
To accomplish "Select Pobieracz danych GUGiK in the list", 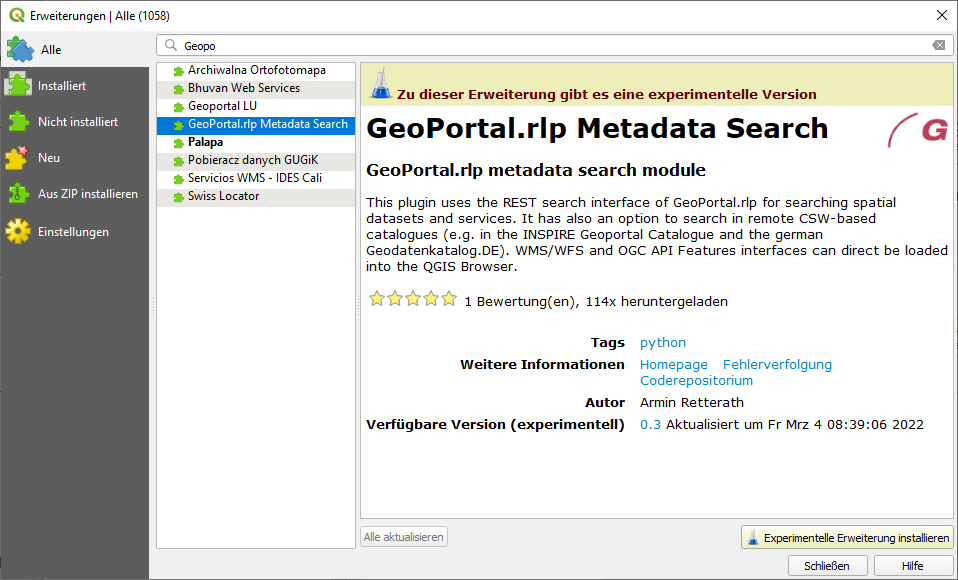I will 256,161.
